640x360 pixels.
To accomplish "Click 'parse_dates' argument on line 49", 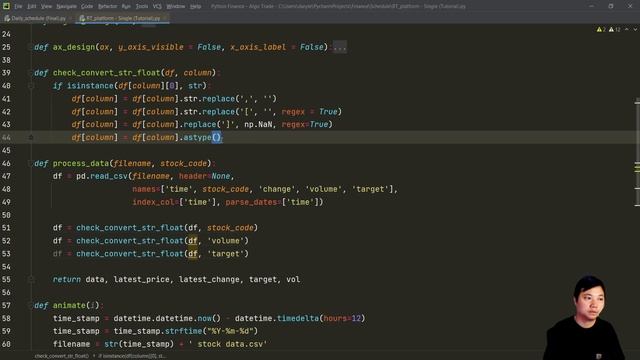I will 251,202.
